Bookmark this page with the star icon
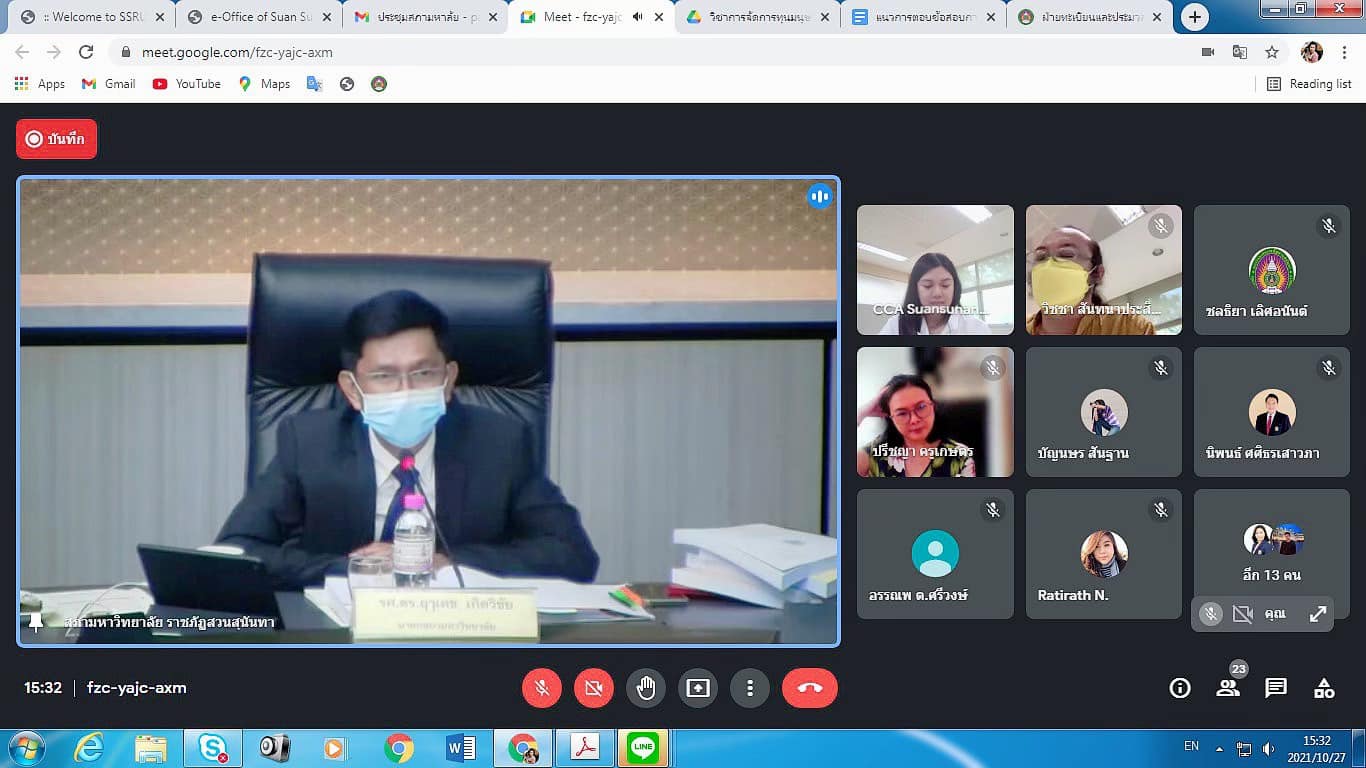Viewport: 1366px width, 768px height. click(x=1272, y=52)
